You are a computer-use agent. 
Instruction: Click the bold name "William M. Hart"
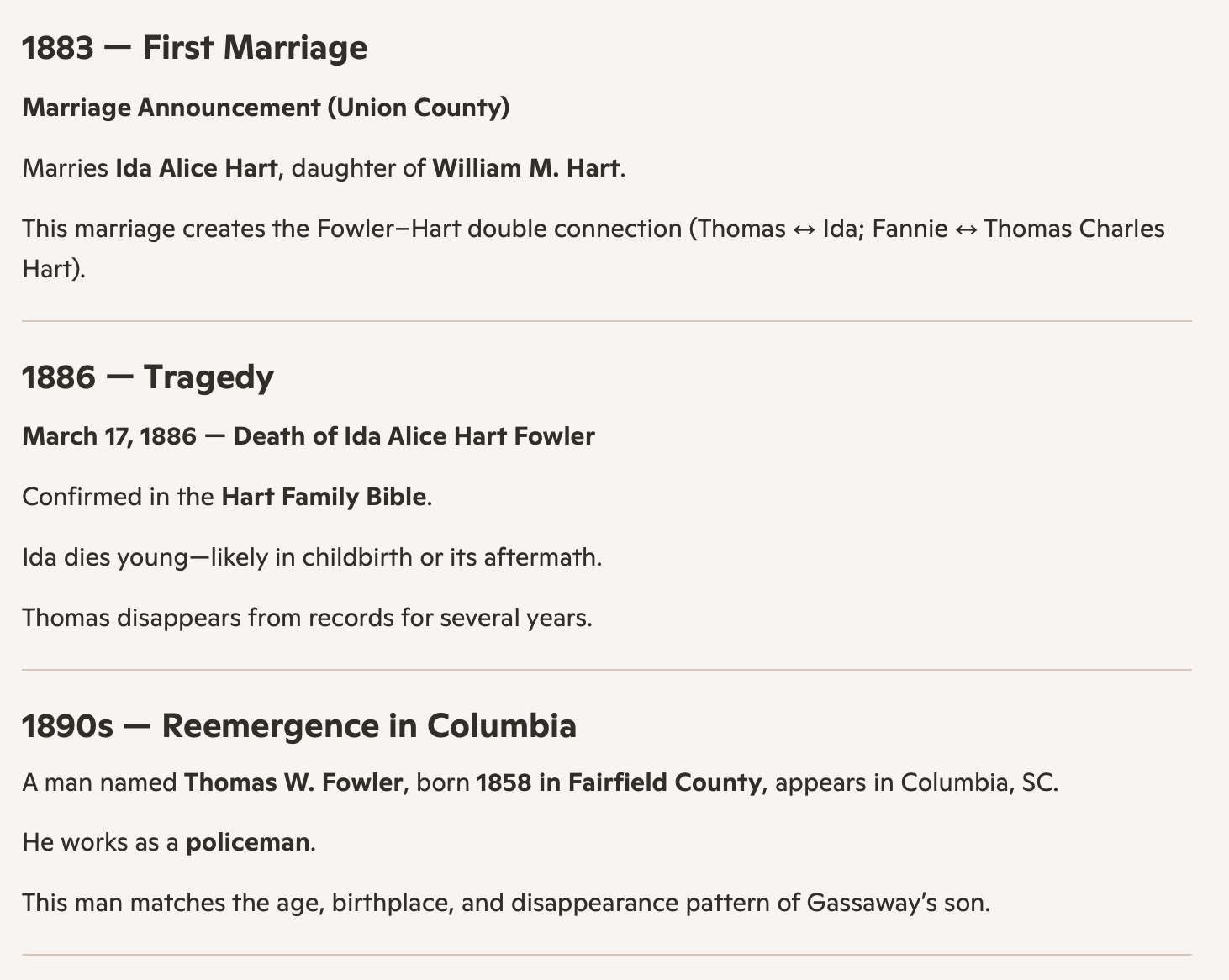pyautogui.click(x=526, y=168)
